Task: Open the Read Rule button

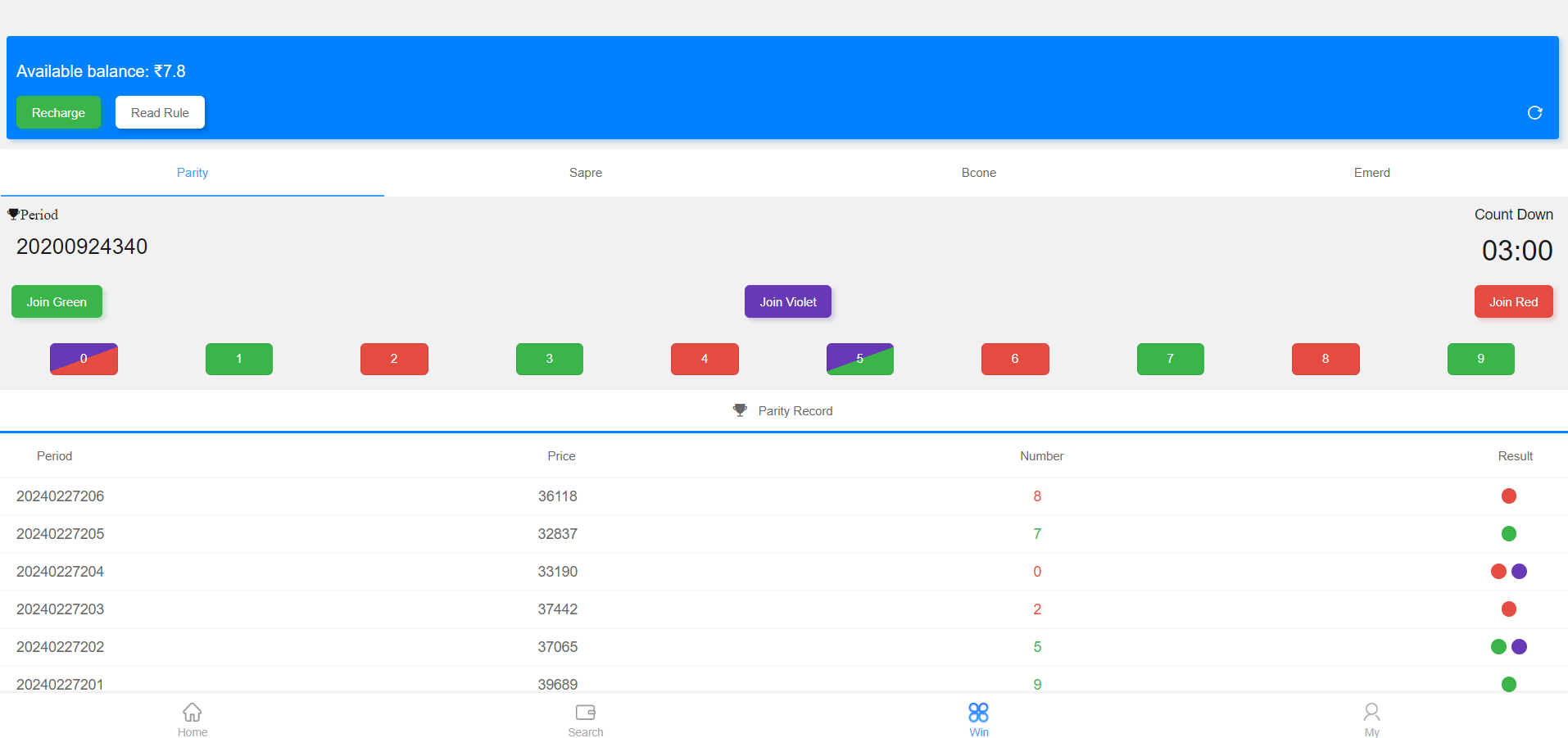Action: [x=160, y=113]
